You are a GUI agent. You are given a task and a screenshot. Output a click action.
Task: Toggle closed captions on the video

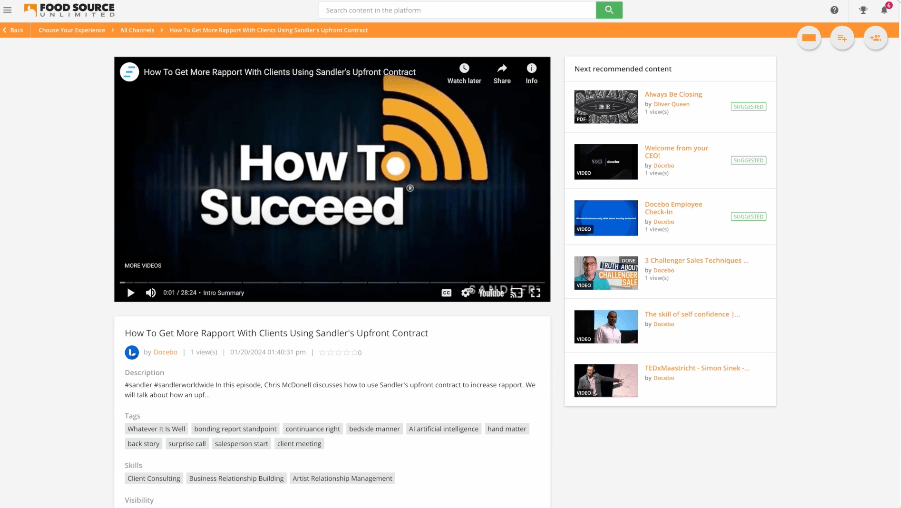(x=446, y=293)
